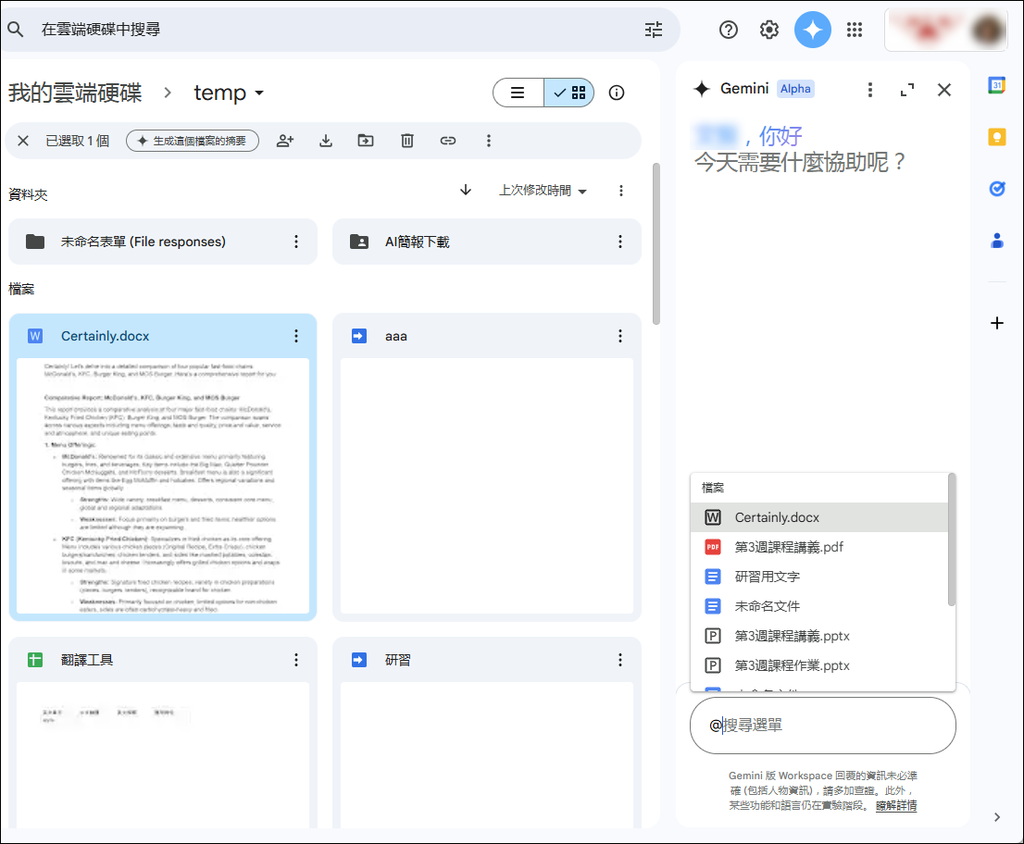Open more options for 研習 shortcut
The height and width of the screenshot is (844, 1024).
click(620, 660)
